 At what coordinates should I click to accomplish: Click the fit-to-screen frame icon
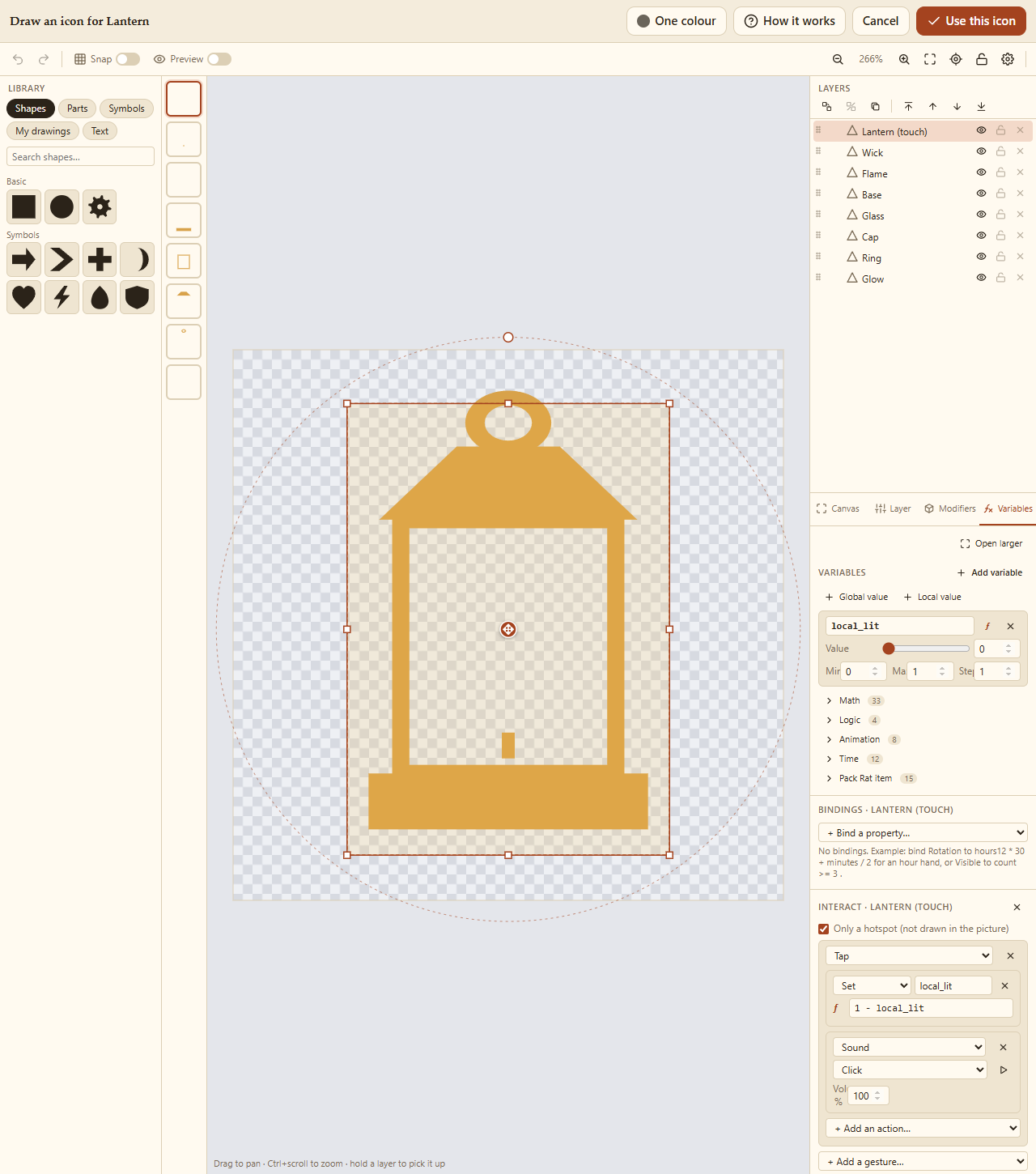930,59
